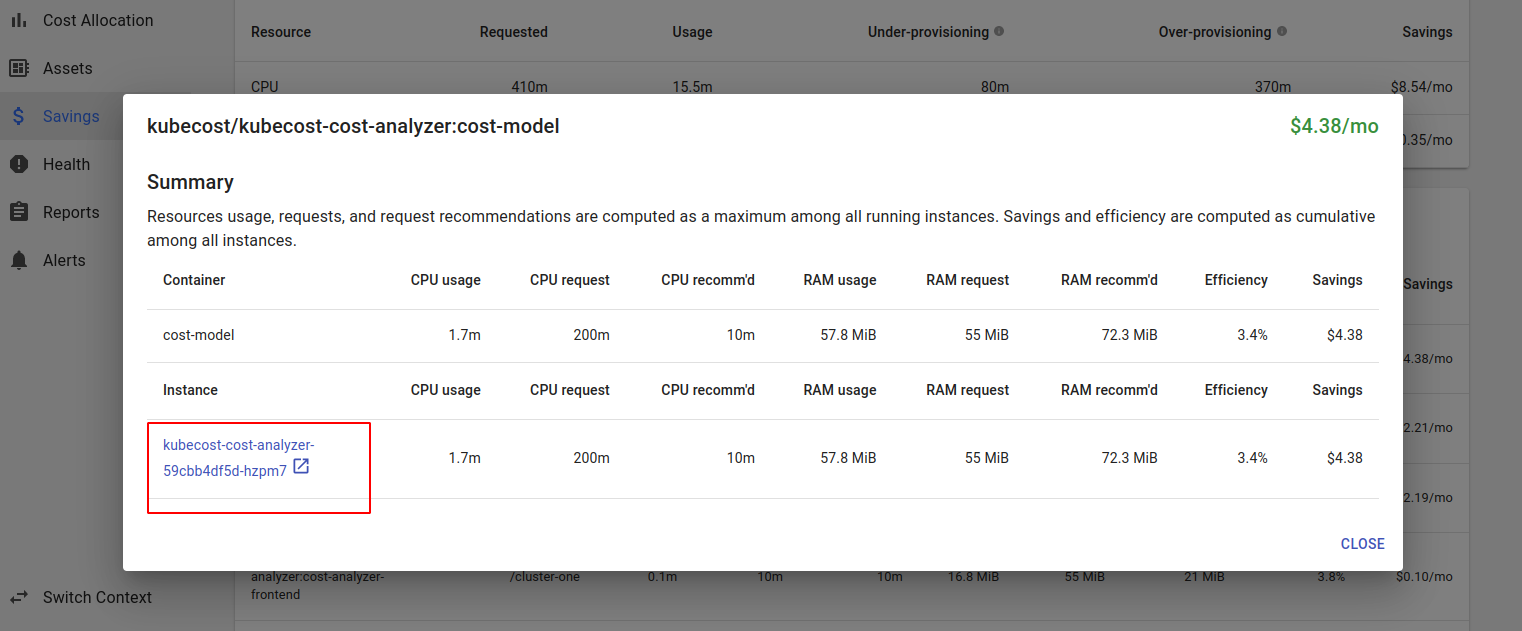Click the Instance column header
The width and height of the screenshot is (1522, 631).
(x=190, y=390)
